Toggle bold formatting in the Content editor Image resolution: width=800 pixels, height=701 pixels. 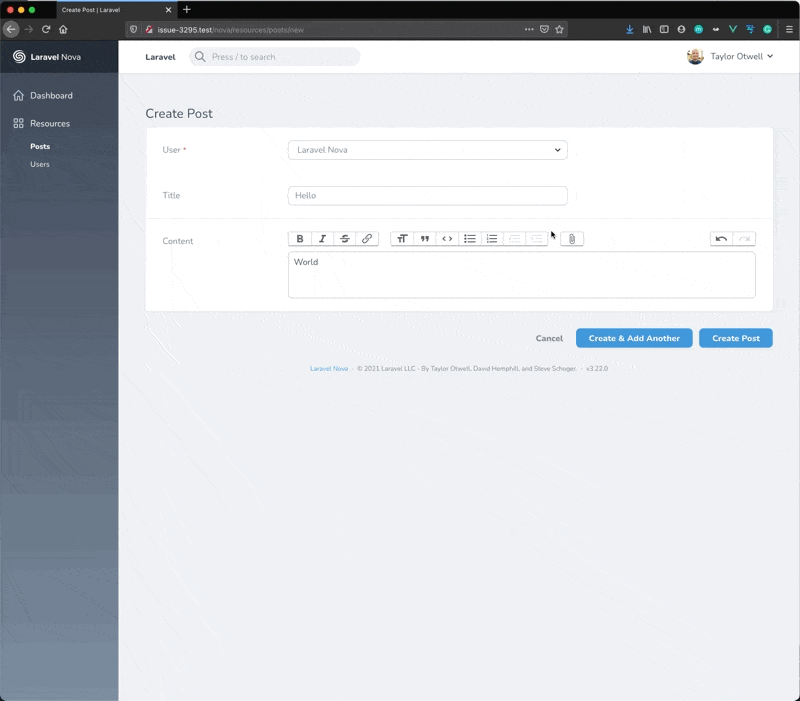(x=300, y=238)
